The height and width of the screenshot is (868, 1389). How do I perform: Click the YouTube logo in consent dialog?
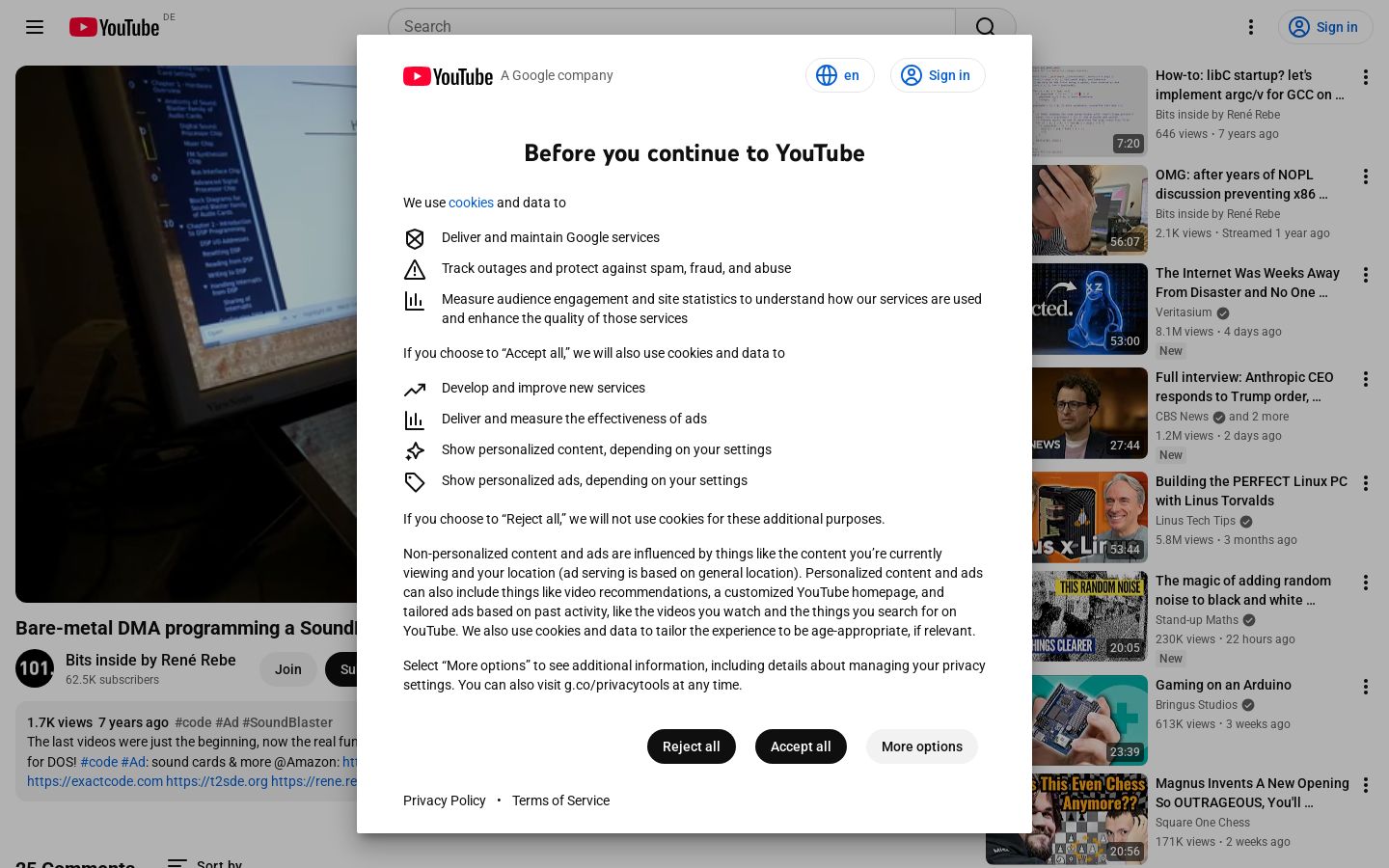point(448,76)
